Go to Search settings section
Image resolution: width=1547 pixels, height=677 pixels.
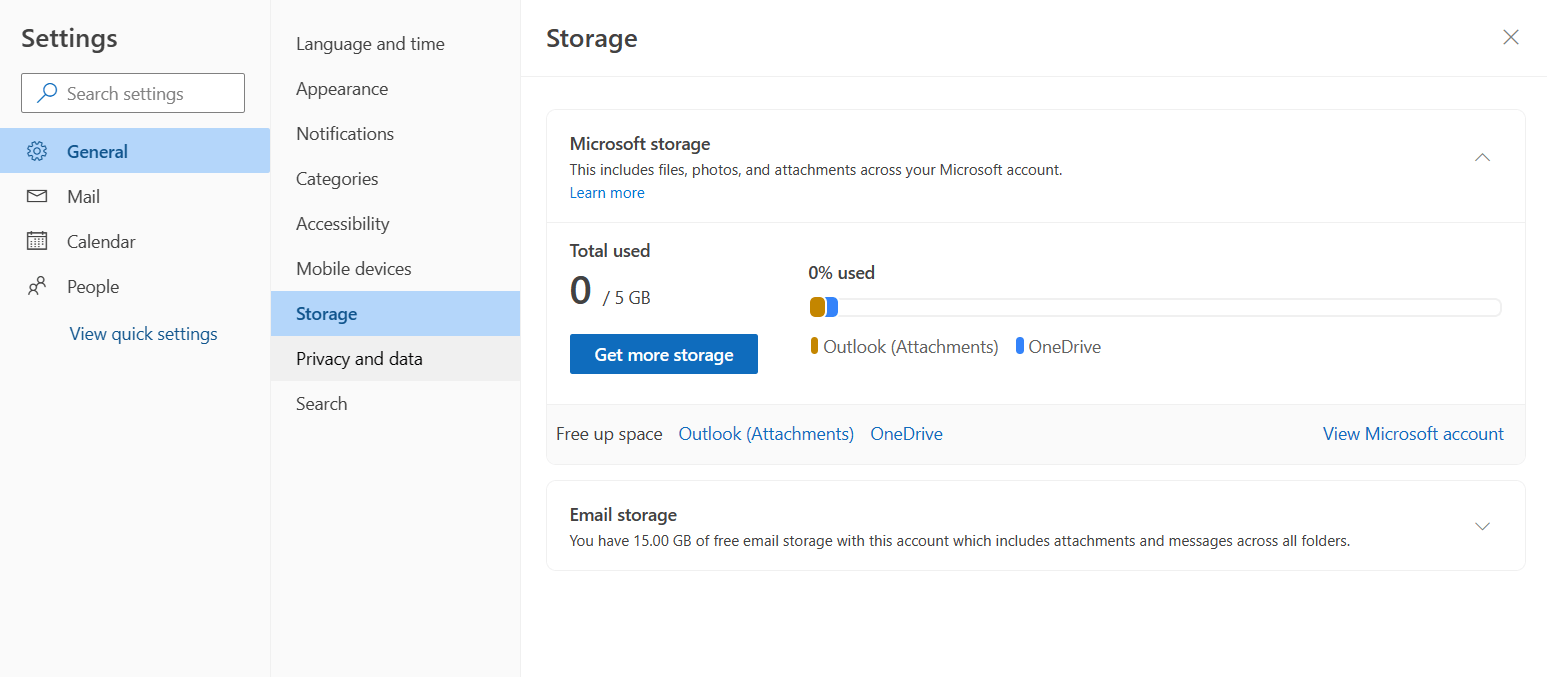click(395, 403)
